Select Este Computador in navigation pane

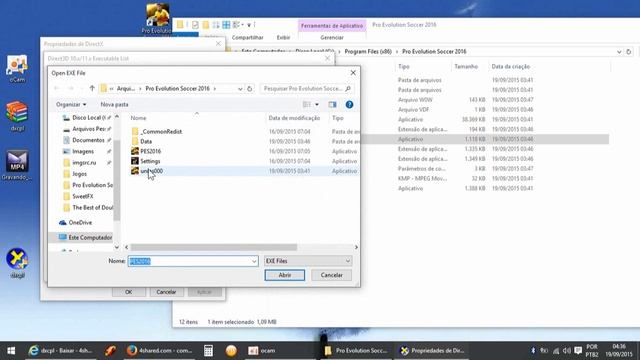coord(85,237)
